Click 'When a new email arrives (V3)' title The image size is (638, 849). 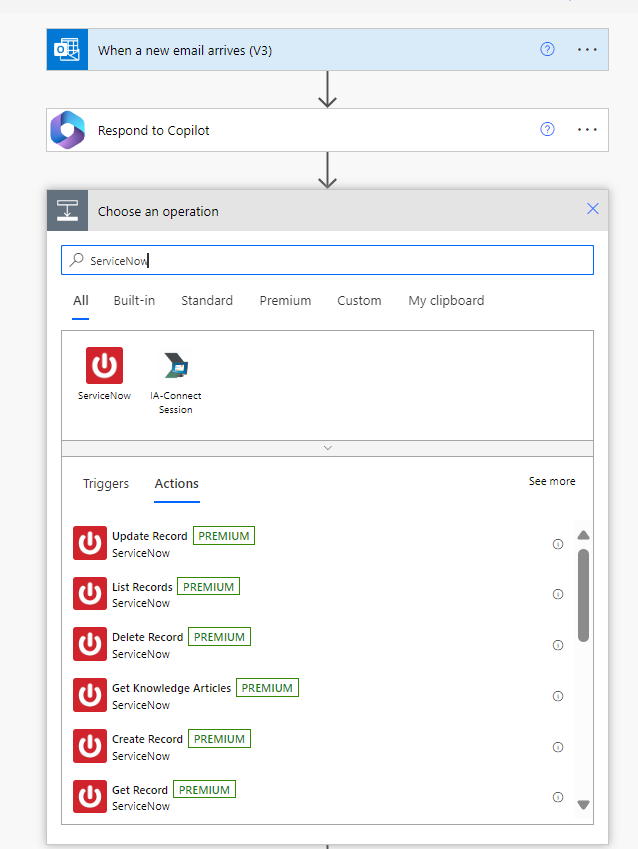[x=185, y=50]
